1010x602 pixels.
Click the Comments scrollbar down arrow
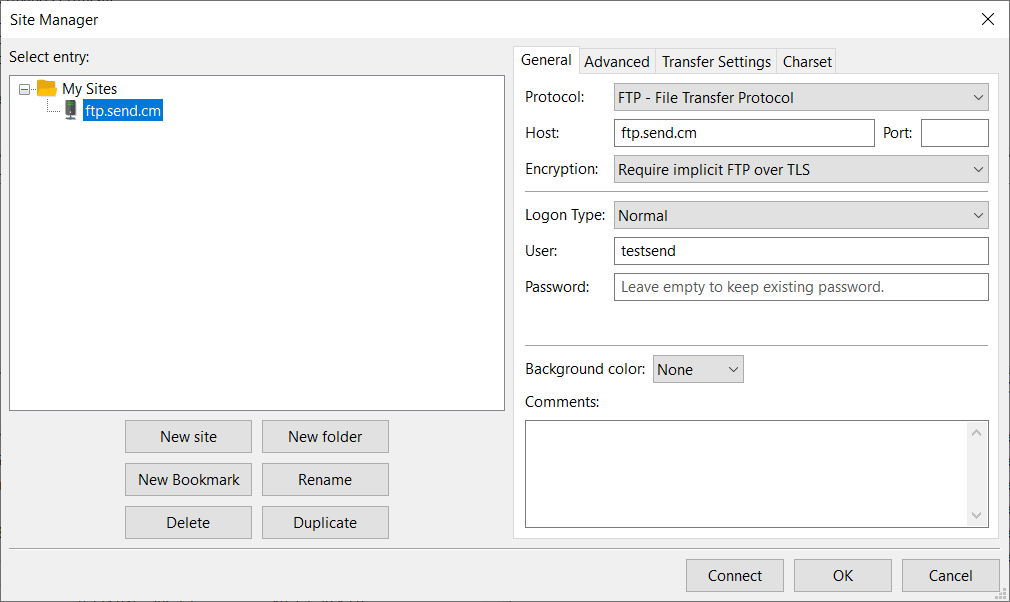[x=977, y=516]
